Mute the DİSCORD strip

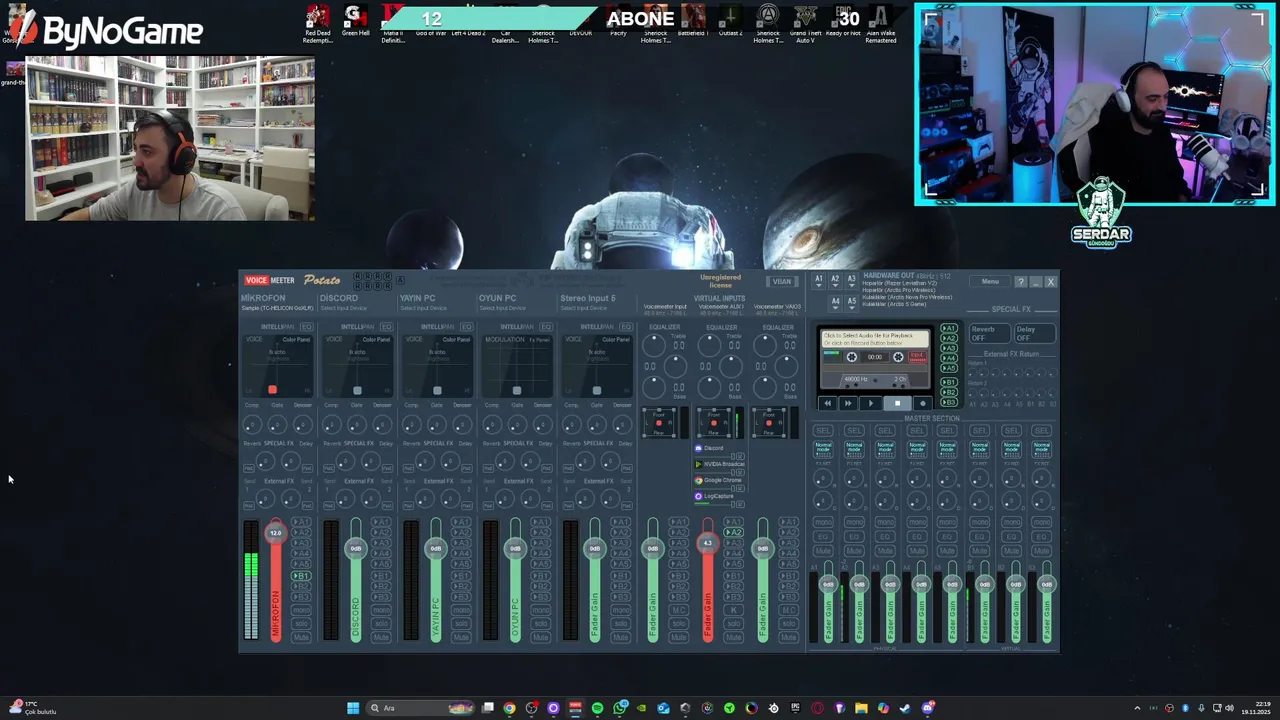[381, 637]
